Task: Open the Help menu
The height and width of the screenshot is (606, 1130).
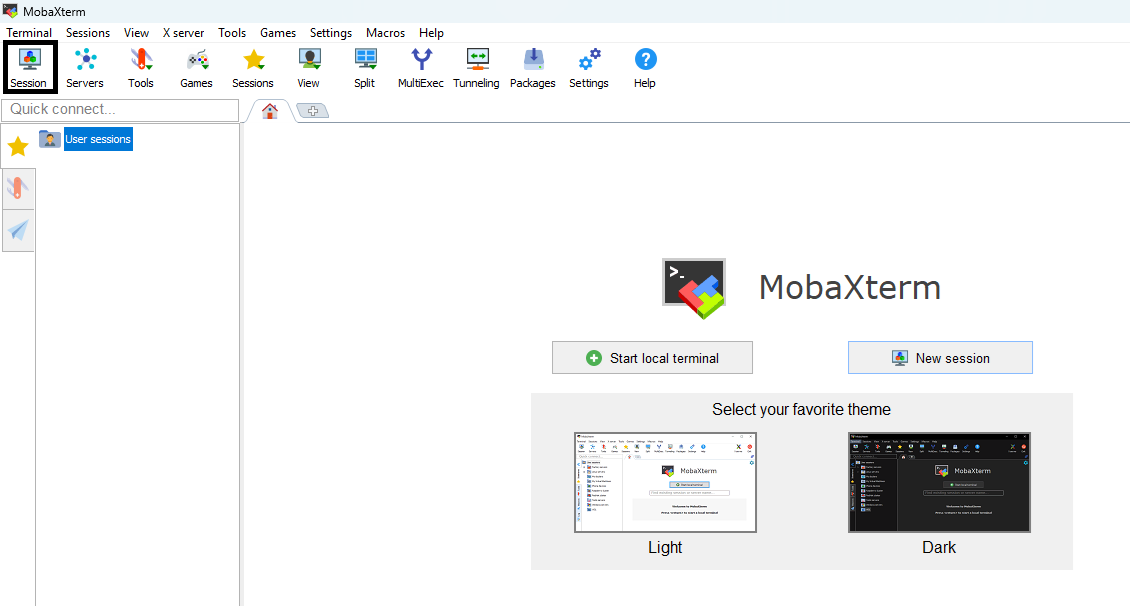Action: [431, 33]
